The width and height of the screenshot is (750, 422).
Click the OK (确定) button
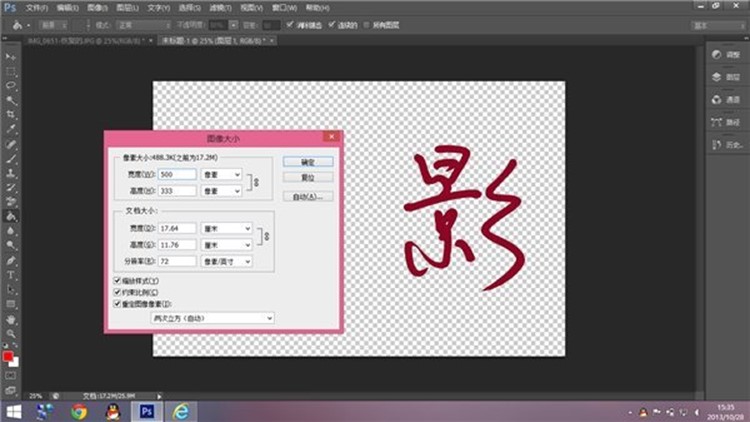pos(307,161)
